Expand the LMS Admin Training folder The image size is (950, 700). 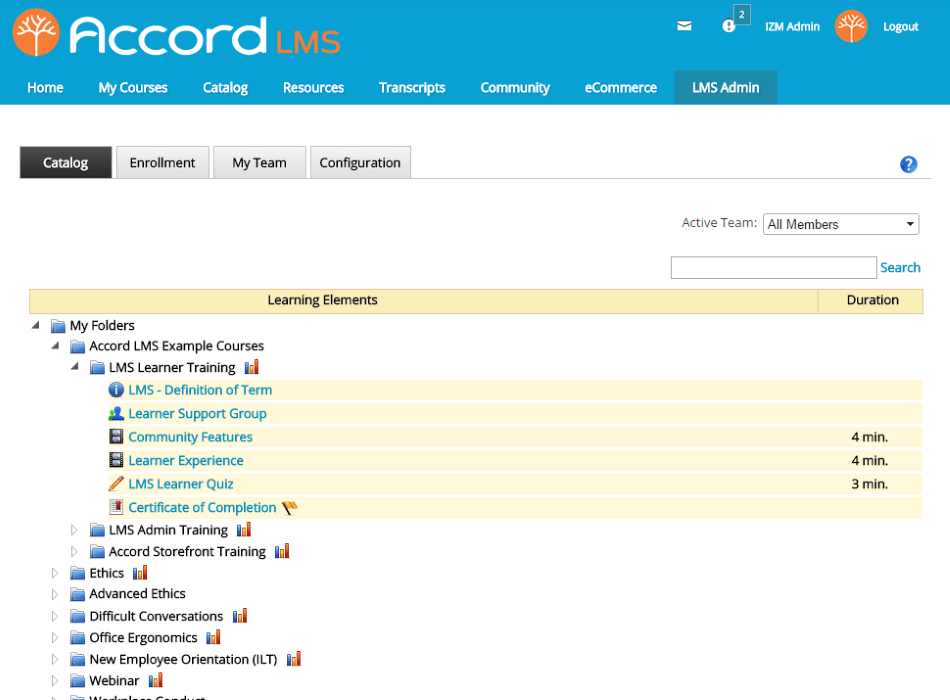(x=73, y=529)
